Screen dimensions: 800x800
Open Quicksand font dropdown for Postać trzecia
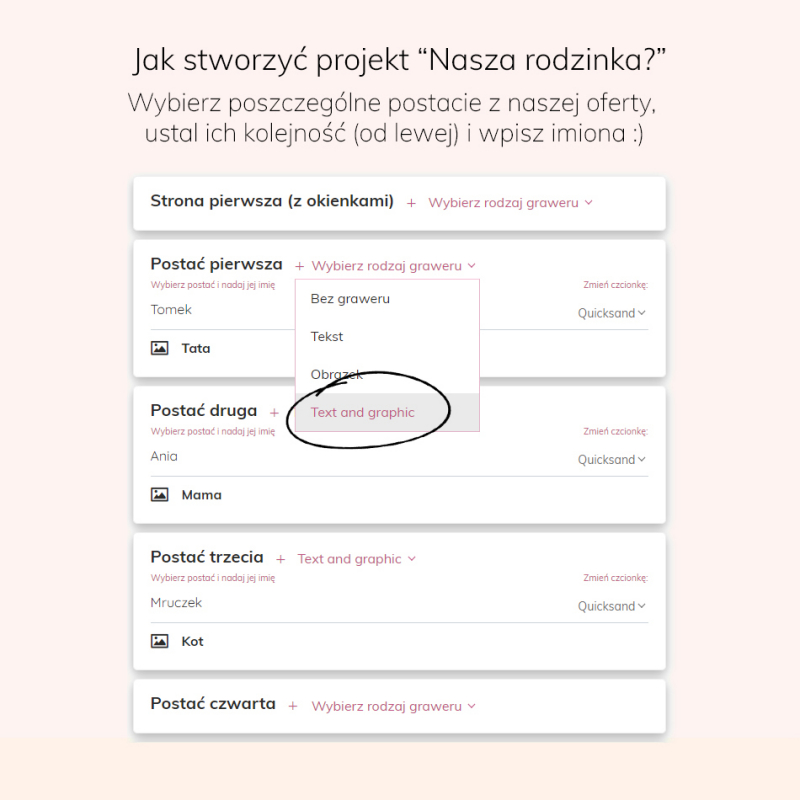click(612, 606)
